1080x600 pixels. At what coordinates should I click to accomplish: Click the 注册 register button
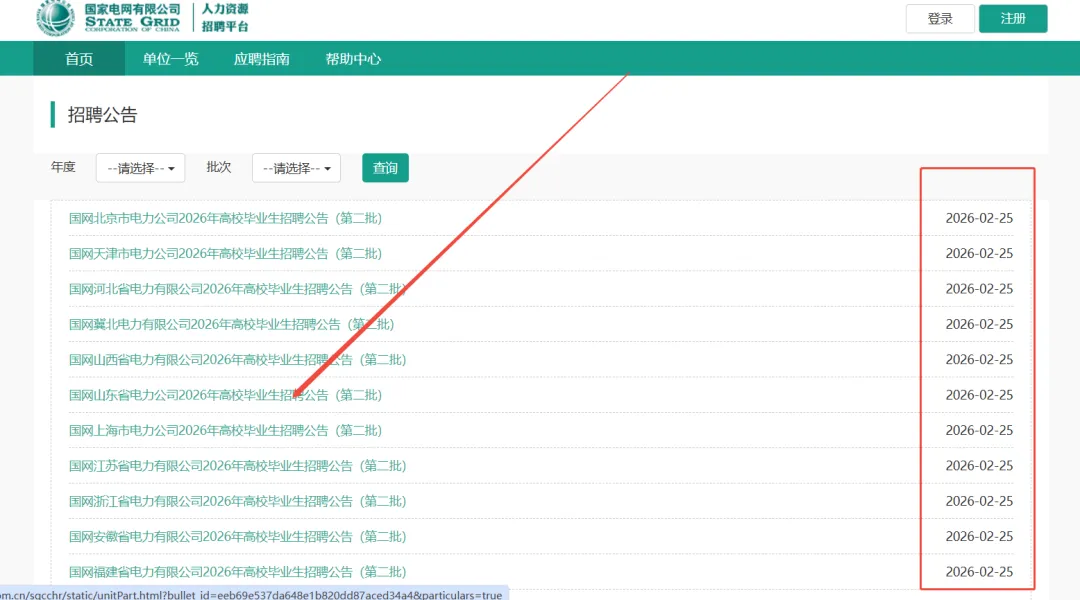tap(1012, 19)
